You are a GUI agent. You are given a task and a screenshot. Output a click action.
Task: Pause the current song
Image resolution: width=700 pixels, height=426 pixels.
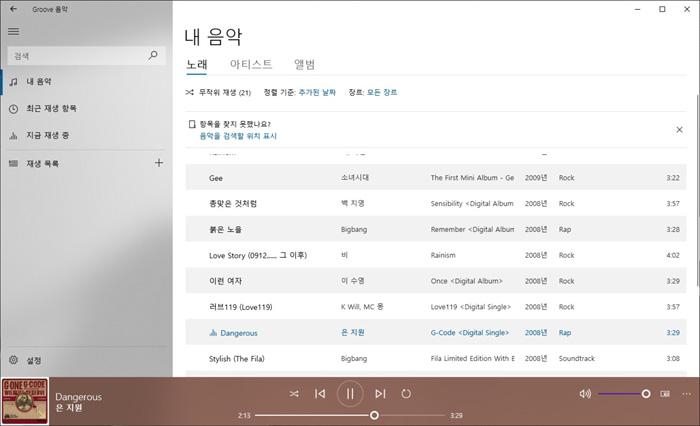click(350, 394)
